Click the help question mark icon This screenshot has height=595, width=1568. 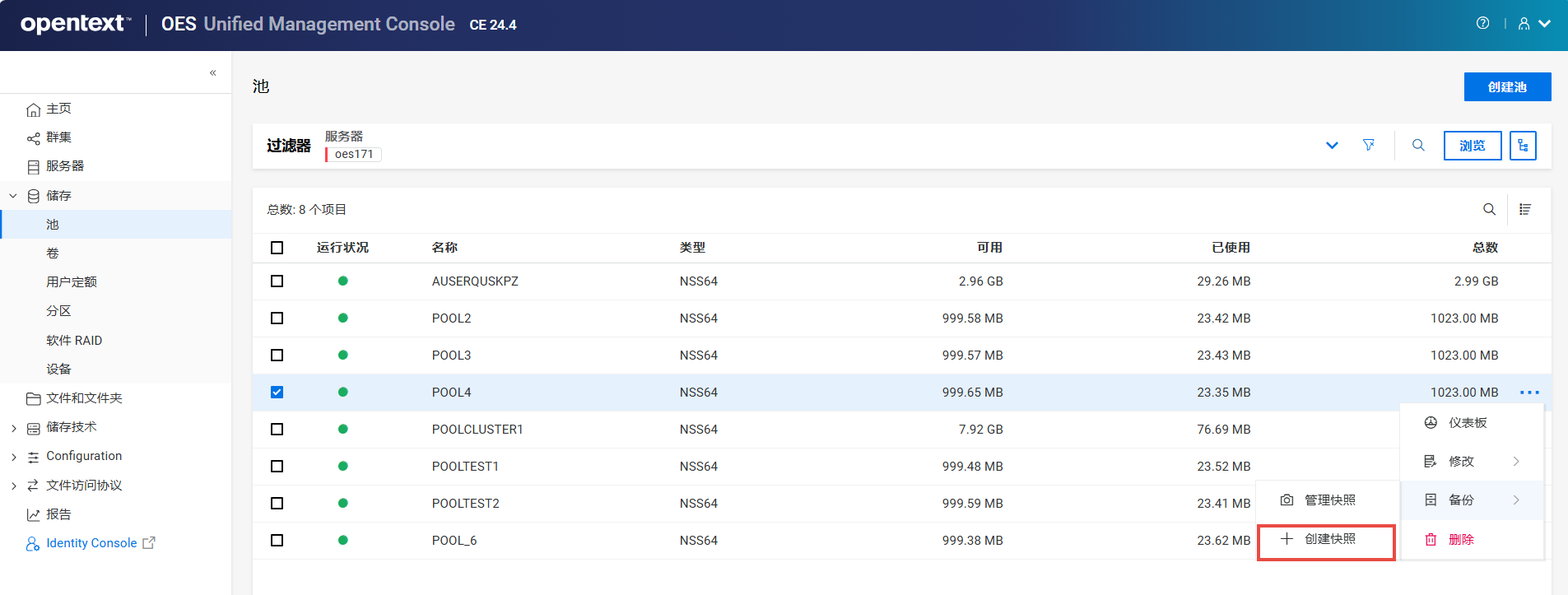[1482, 23]
